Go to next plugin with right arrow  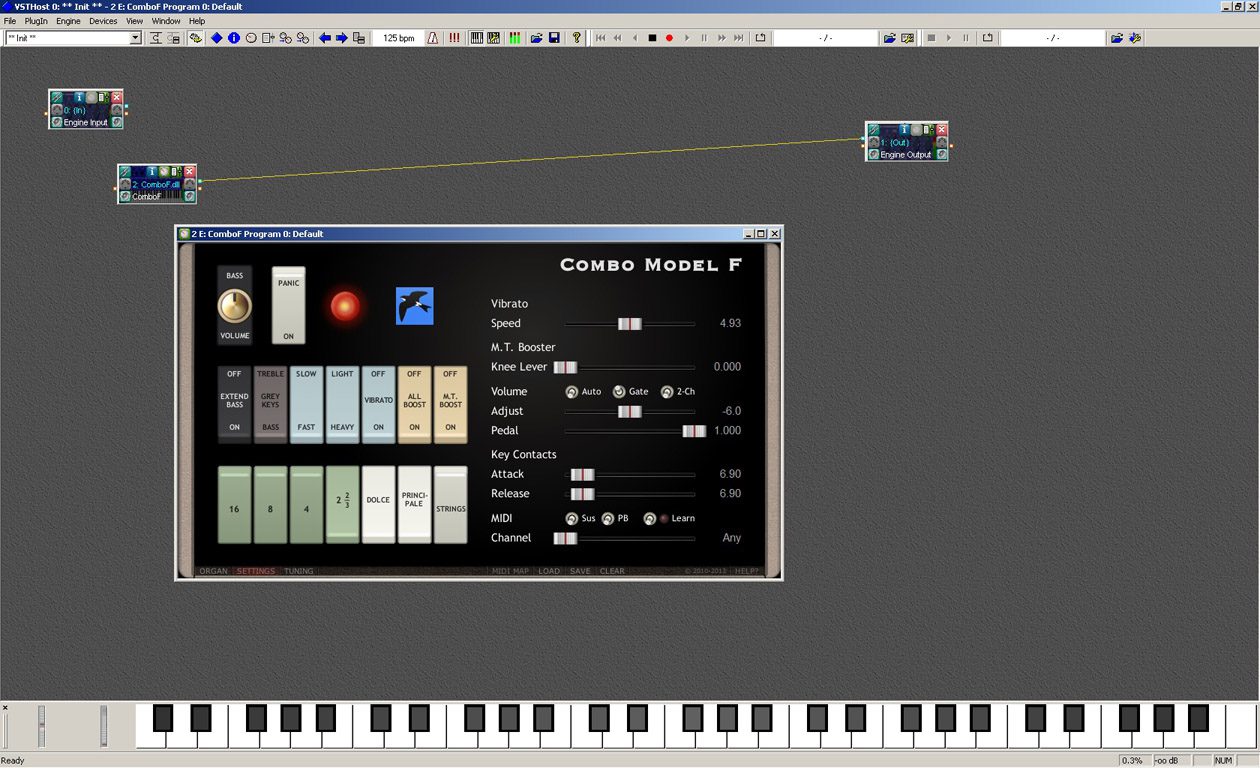point(341,38)
